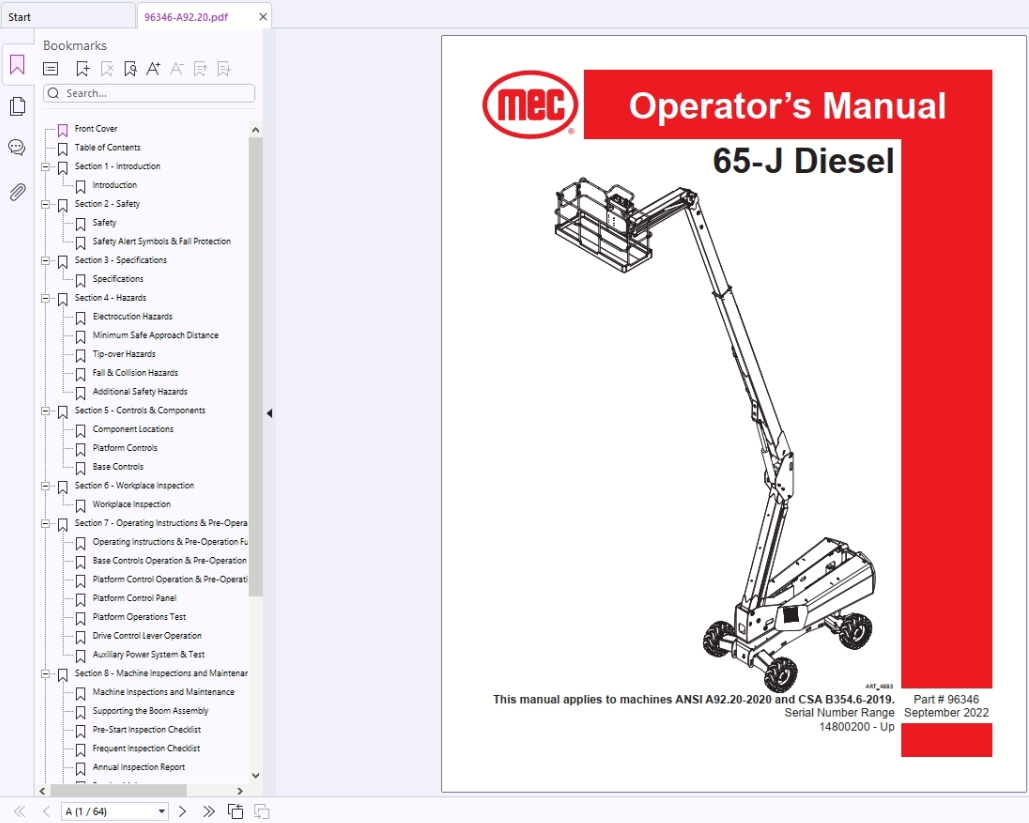Click the expand all bookmarks icon
The height and width of the screenshot is (823, 1029).
[200, 69]
